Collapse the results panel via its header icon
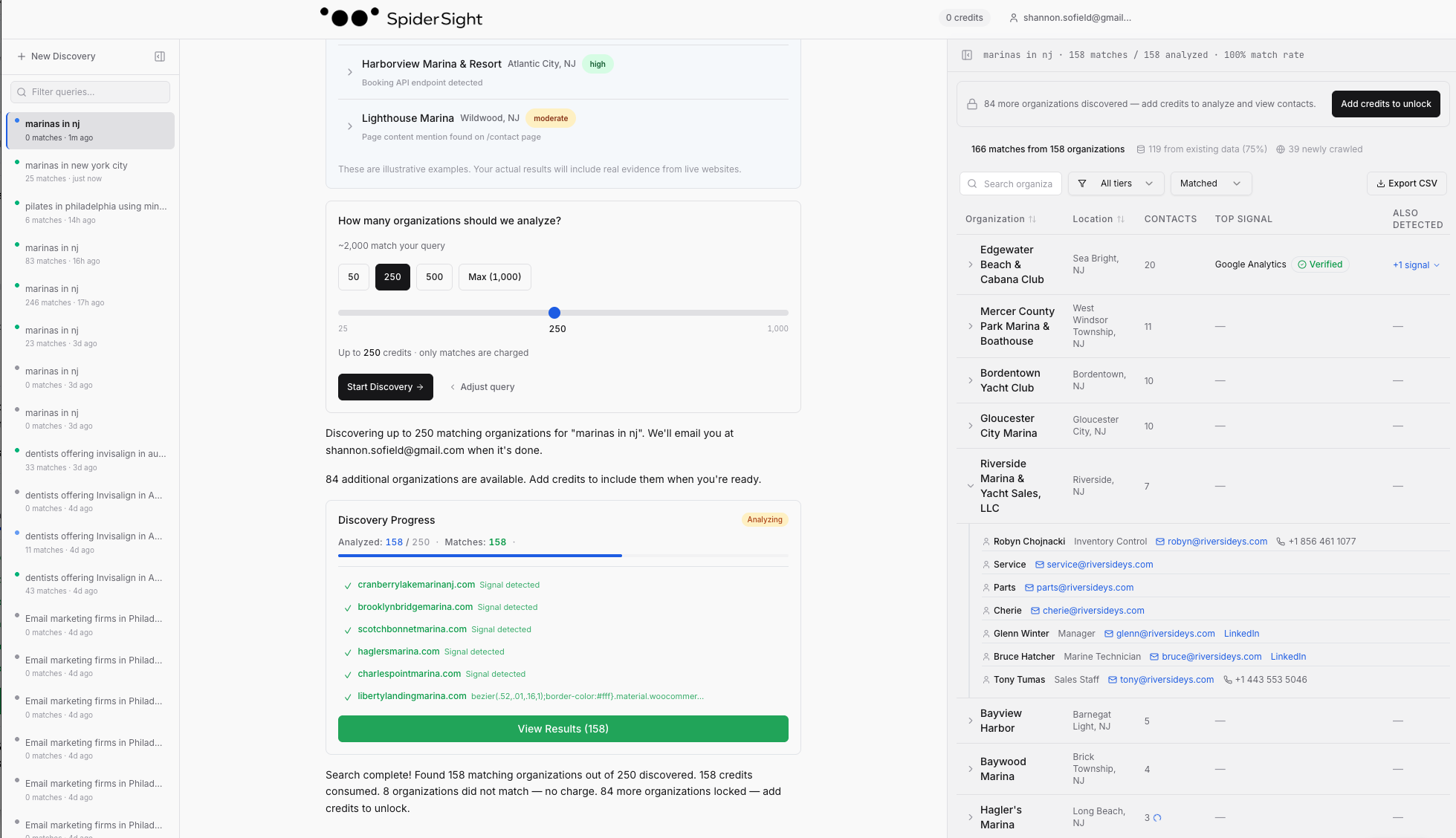Screen dimensions: 1456x838 (x=967, y=55)
